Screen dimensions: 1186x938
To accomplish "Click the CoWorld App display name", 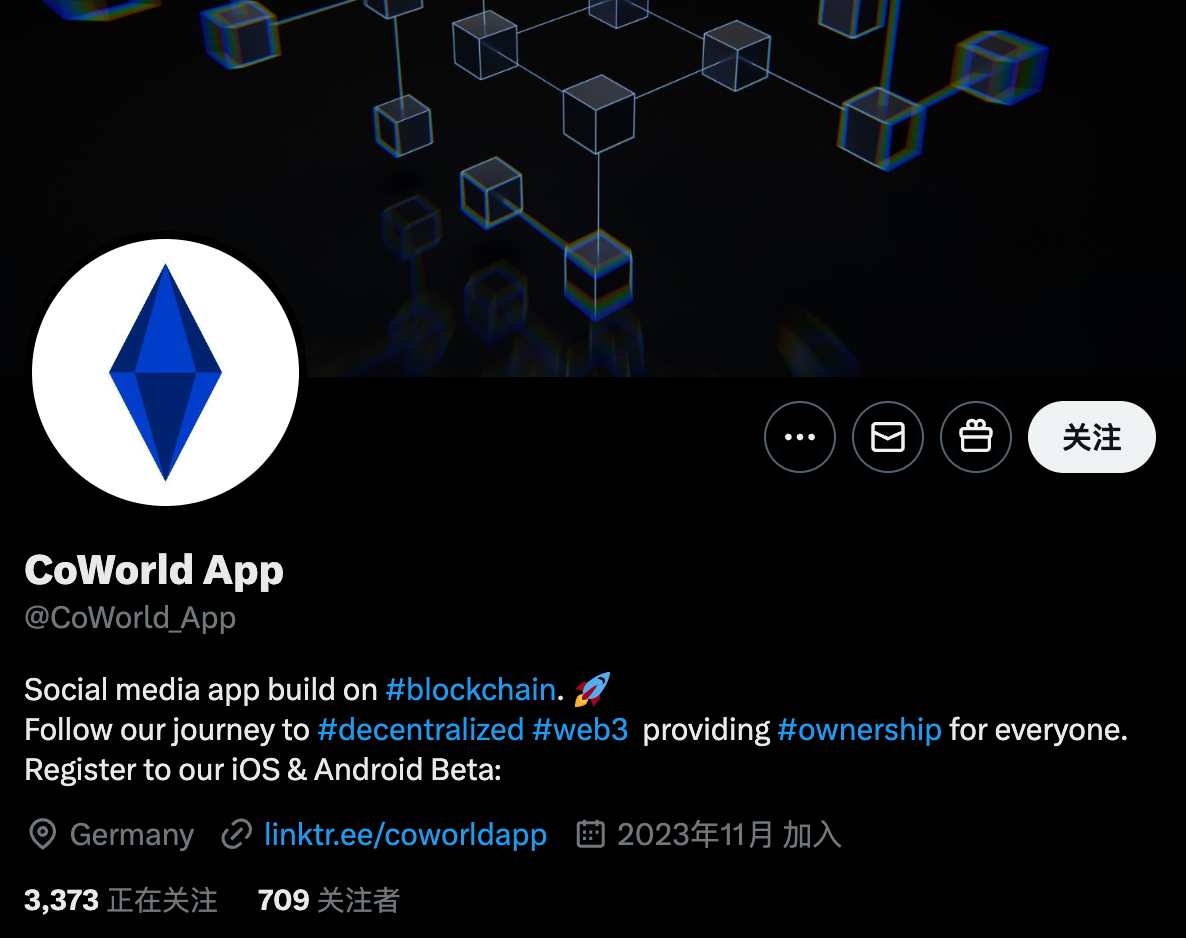I will (x=154, y=570).
